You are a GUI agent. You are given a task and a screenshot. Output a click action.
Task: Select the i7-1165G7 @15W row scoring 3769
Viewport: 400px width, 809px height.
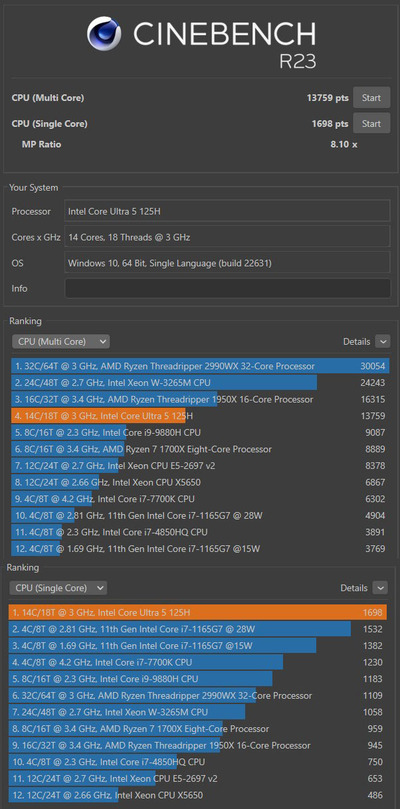point(200,548)
